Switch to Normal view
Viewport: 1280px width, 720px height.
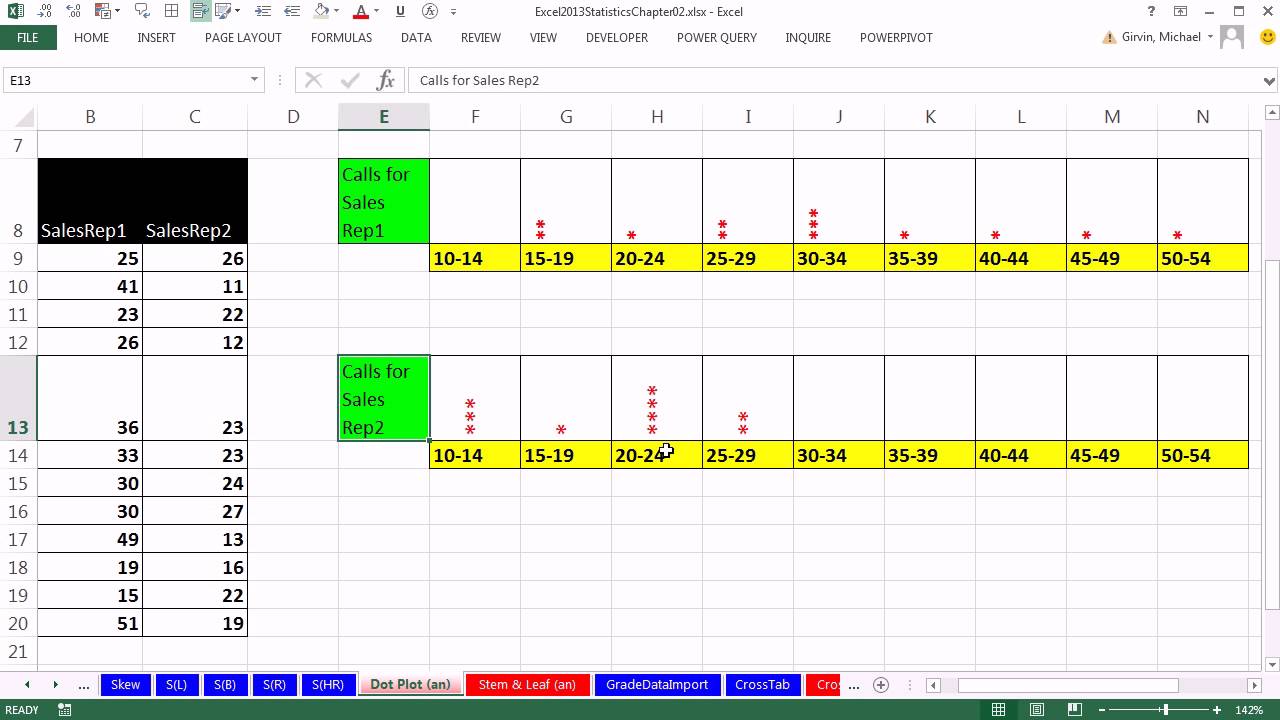coord(998,710)
